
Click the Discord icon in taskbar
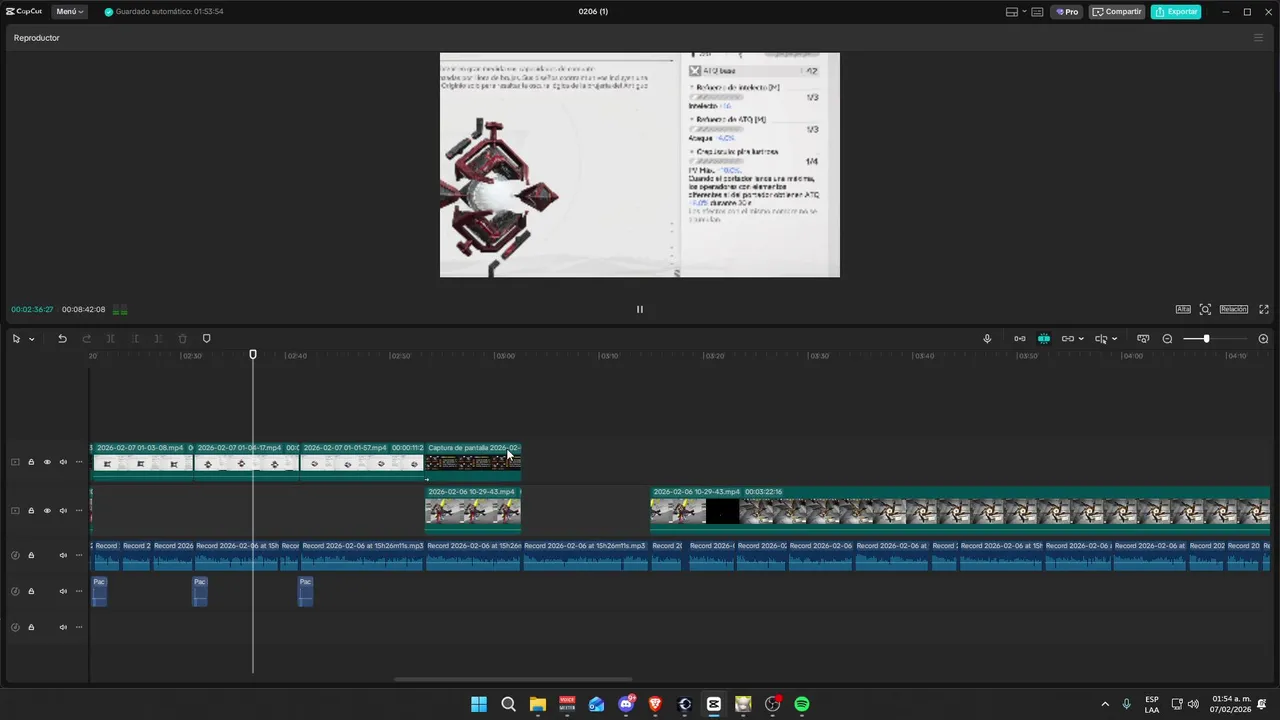[x=626, y=704]
